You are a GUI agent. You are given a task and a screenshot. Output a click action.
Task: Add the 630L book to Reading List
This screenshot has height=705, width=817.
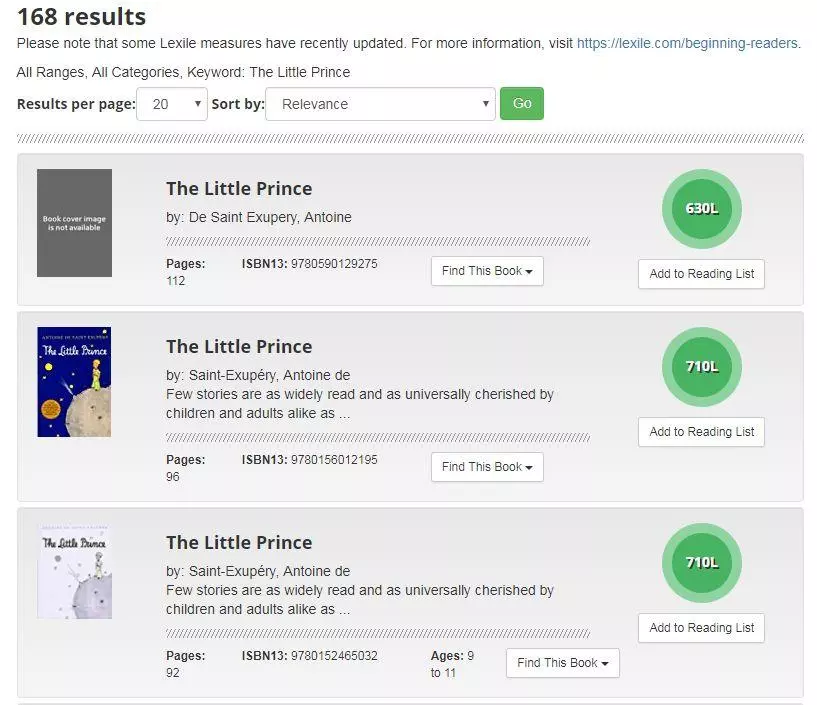point(701,274)
